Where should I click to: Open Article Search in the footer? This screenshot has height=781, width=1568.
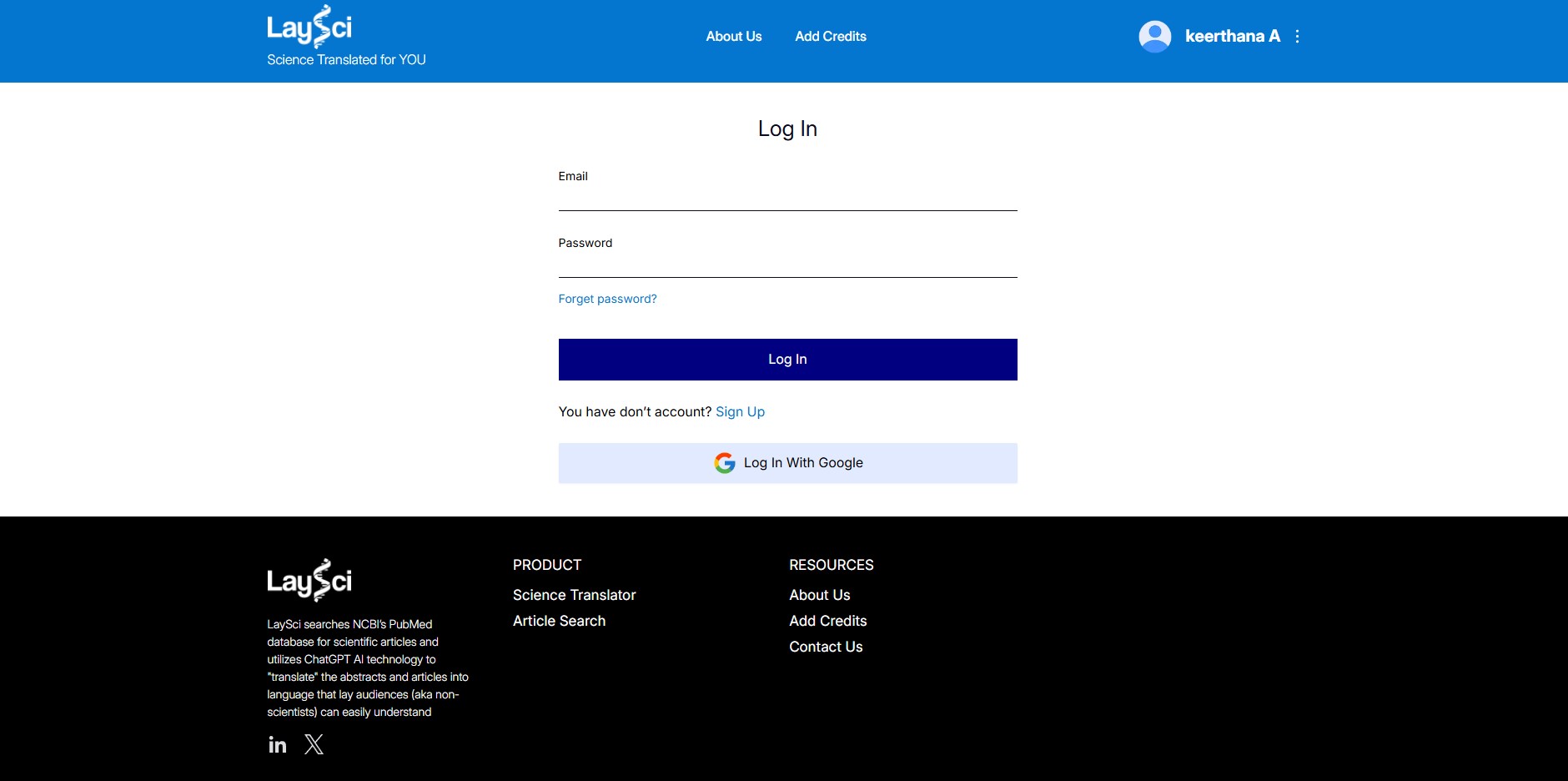[560, 621]
